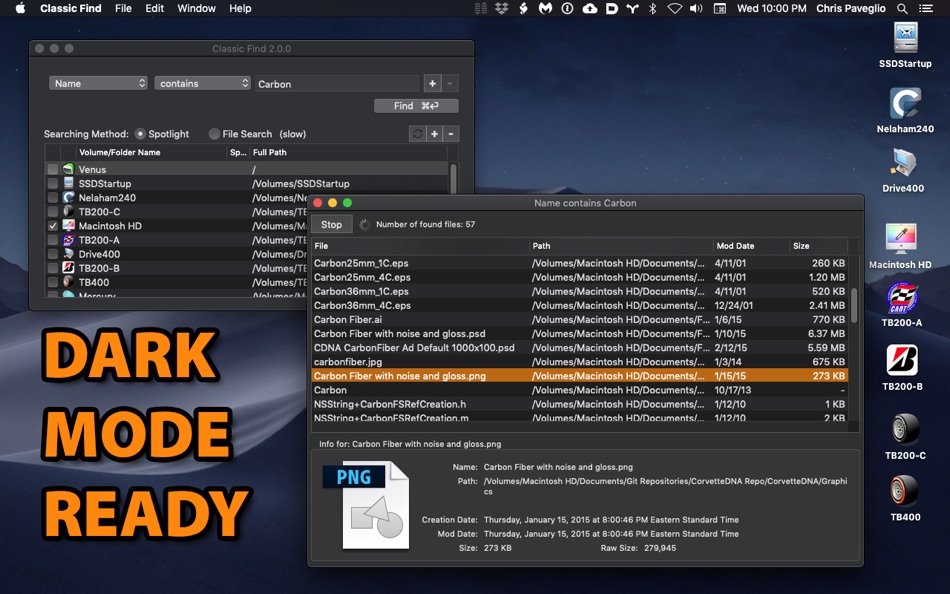Click the refresh volumes list icon
950x594 pixels.
tap(417, 134)
